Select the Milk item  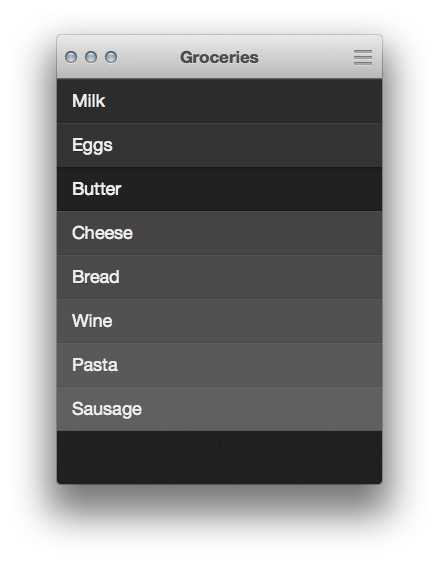pyautogui.click(x=219, y=101)
